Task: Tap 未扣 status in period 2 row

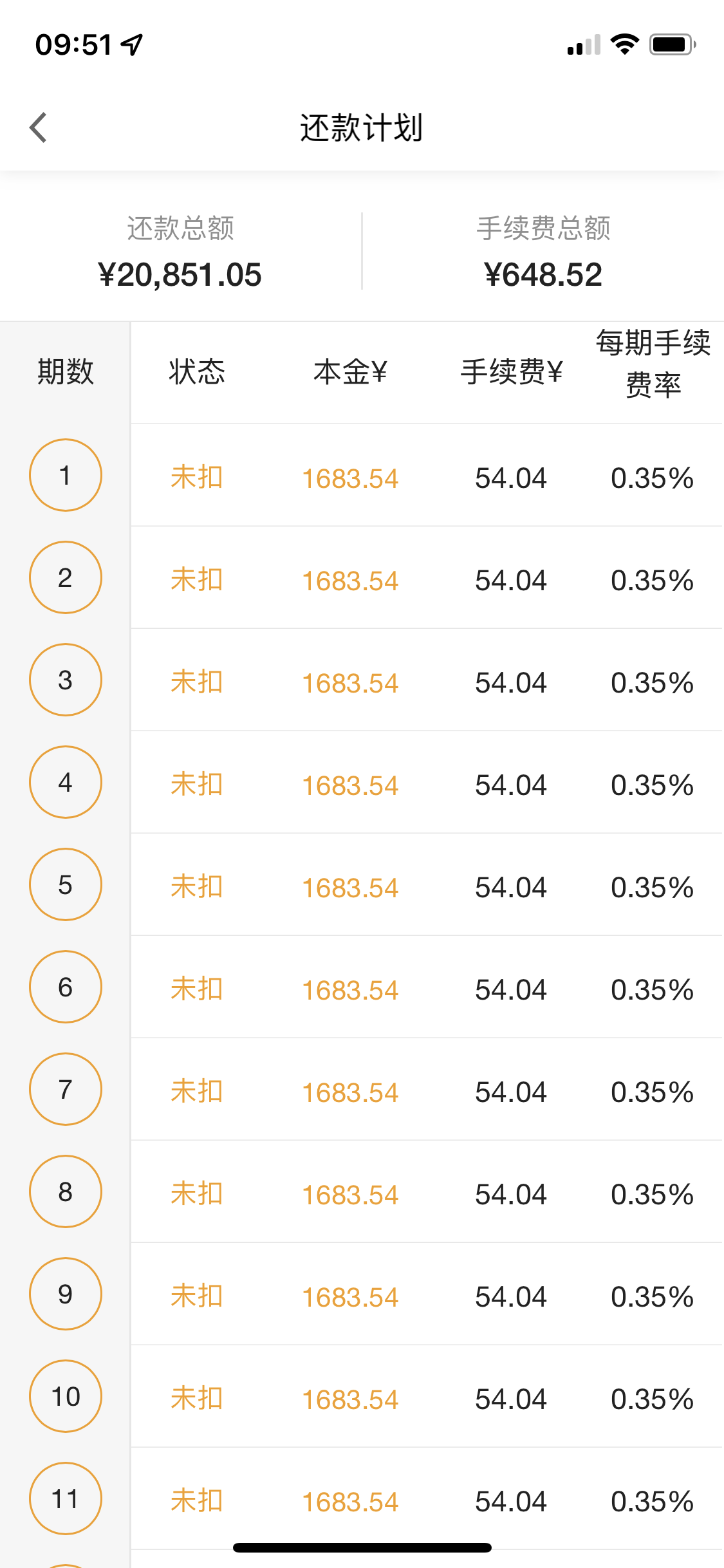Action: 197,579
